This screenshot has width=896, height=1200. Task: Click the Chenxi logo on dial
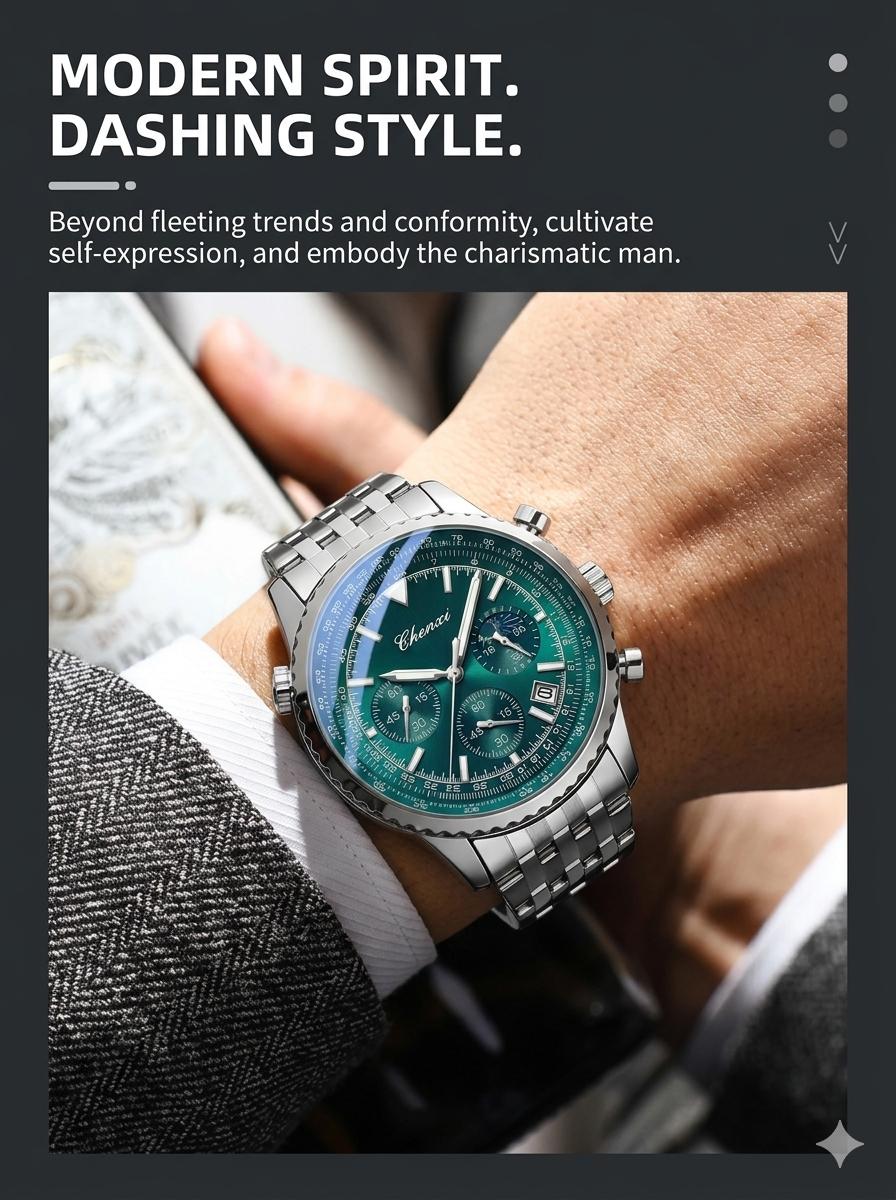pyautogui.click(x=425, y=630)
